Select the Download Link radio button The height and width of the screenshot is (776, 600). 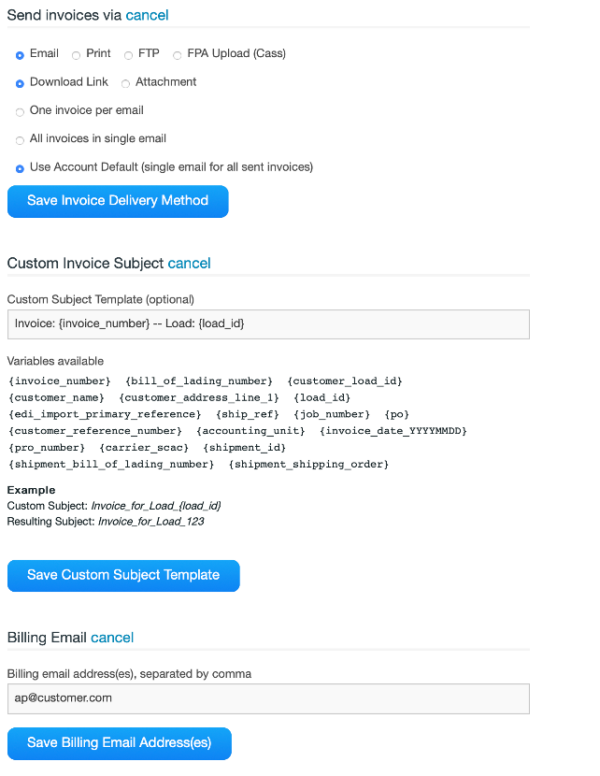pyautogui.click(x=20, y=82)
